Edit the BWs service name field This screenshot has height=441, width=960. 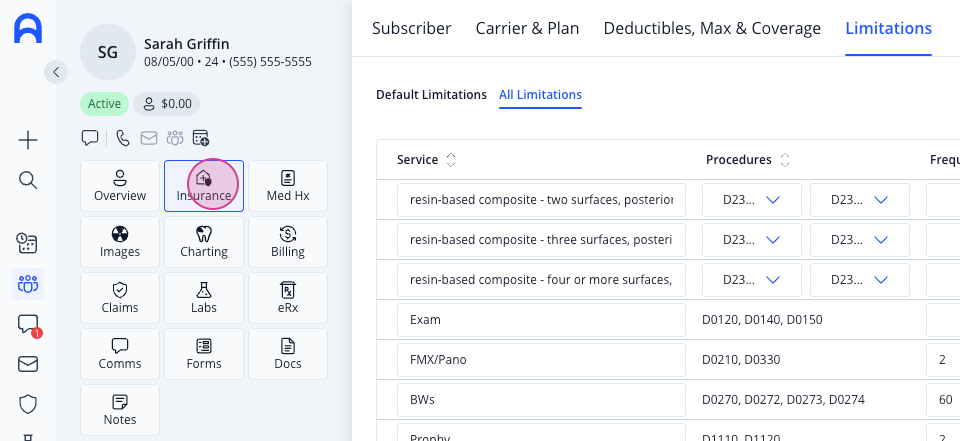tap(541, 400)
